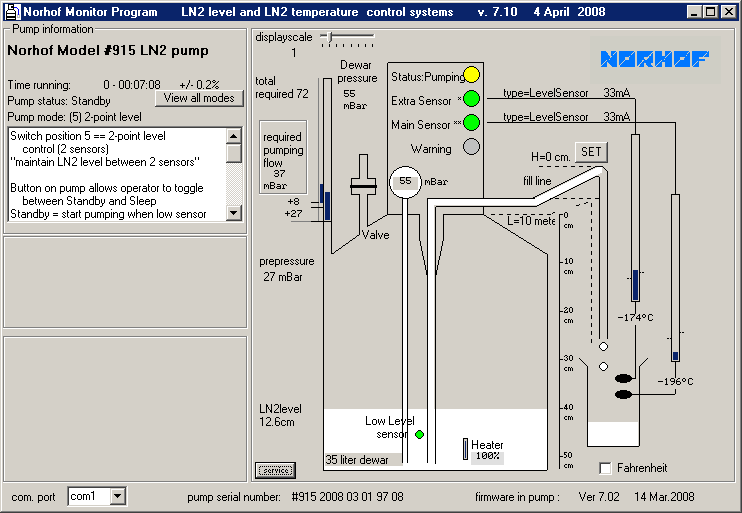Click the H=0 cm. label

point(550,157)
